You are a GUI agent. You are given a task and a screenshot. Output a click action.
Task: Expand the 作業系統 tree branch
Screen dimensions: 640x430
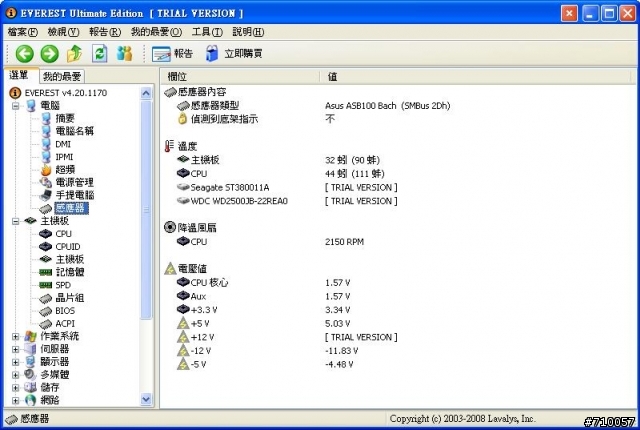click(x=16, y=337)
